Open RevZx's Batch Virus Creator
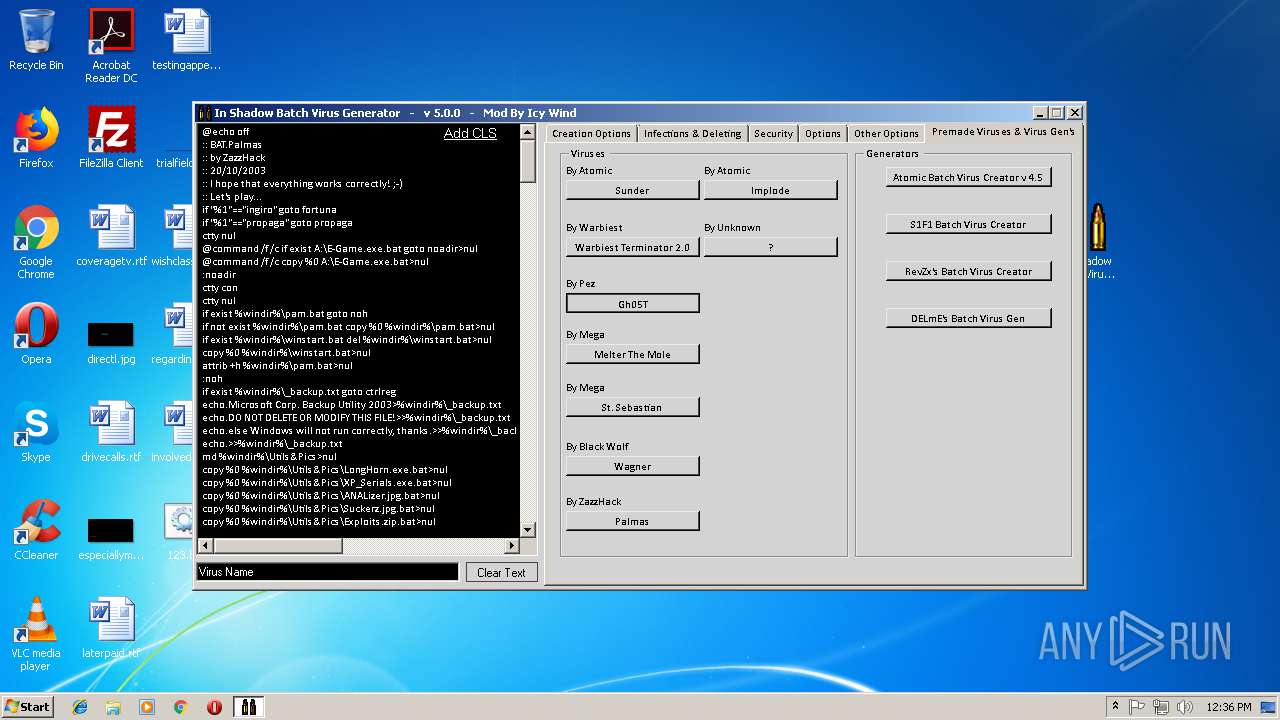Image resolution: width=1280 pixels, height=720 pixels. (x=968, y=271)
